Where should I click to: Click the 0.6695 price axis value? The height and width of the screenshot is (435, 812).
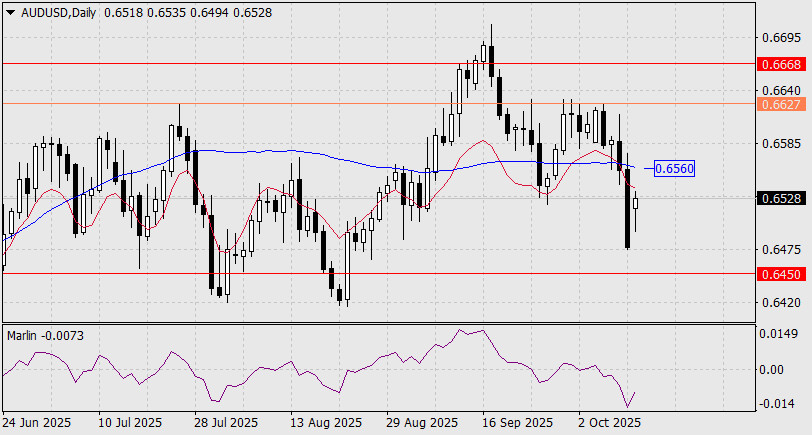[x=781, y=38]
